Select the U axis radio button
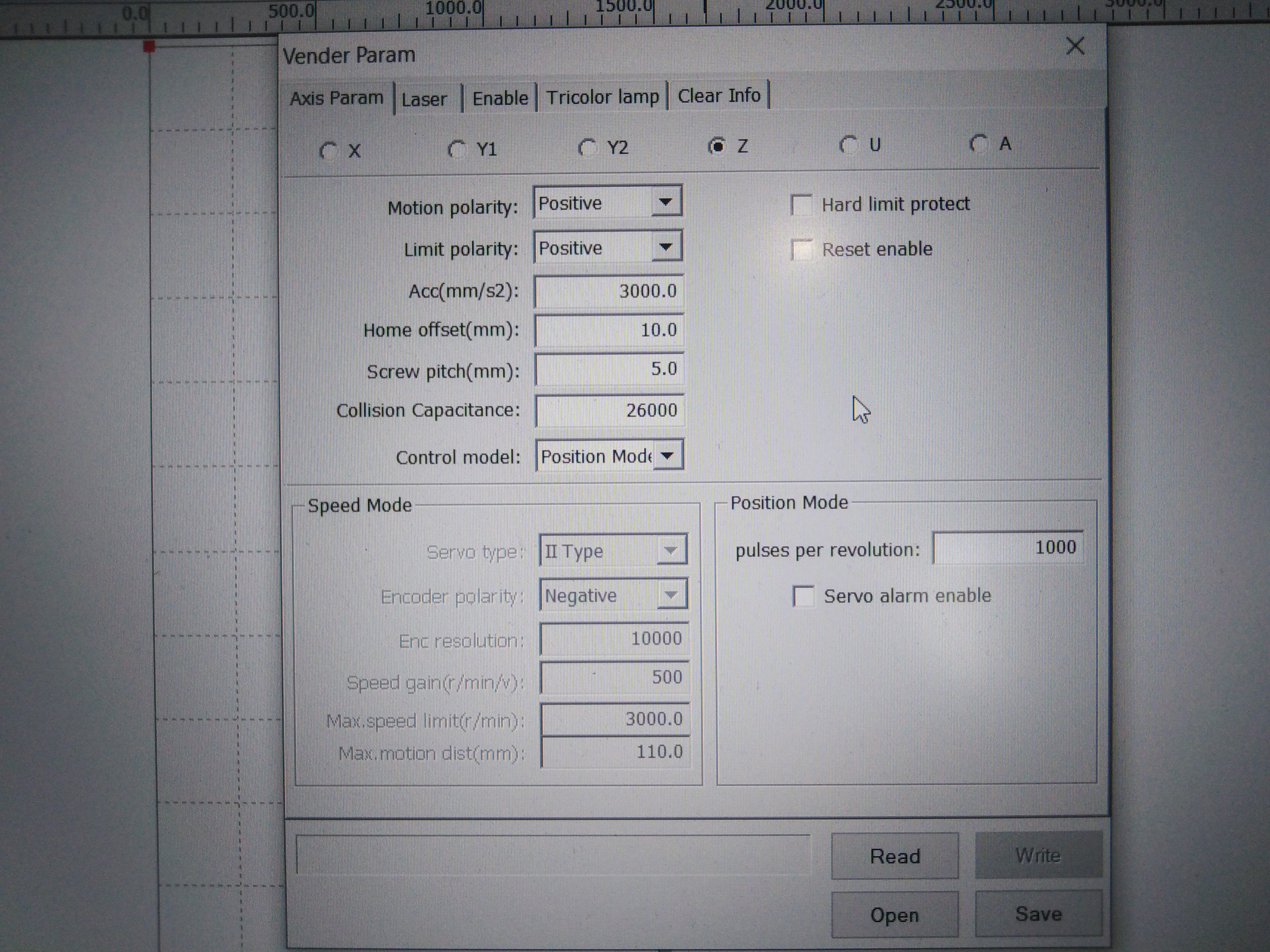1270x952 pixels. pyautogui.click(x=848, y=145)
